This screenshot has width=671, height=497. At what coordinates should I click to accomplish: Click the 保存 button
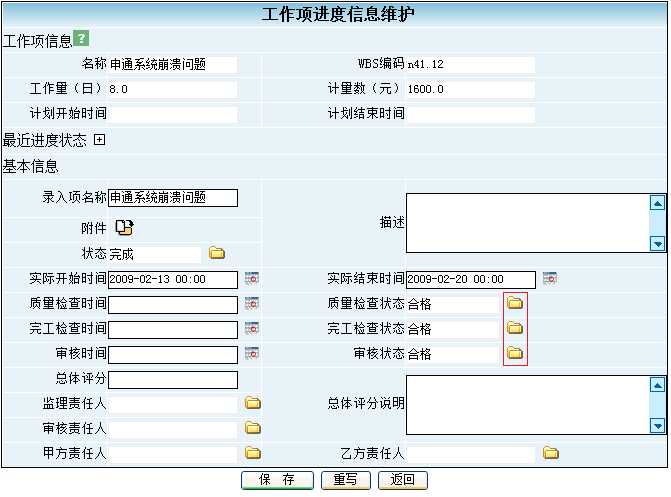pos(277,480)
